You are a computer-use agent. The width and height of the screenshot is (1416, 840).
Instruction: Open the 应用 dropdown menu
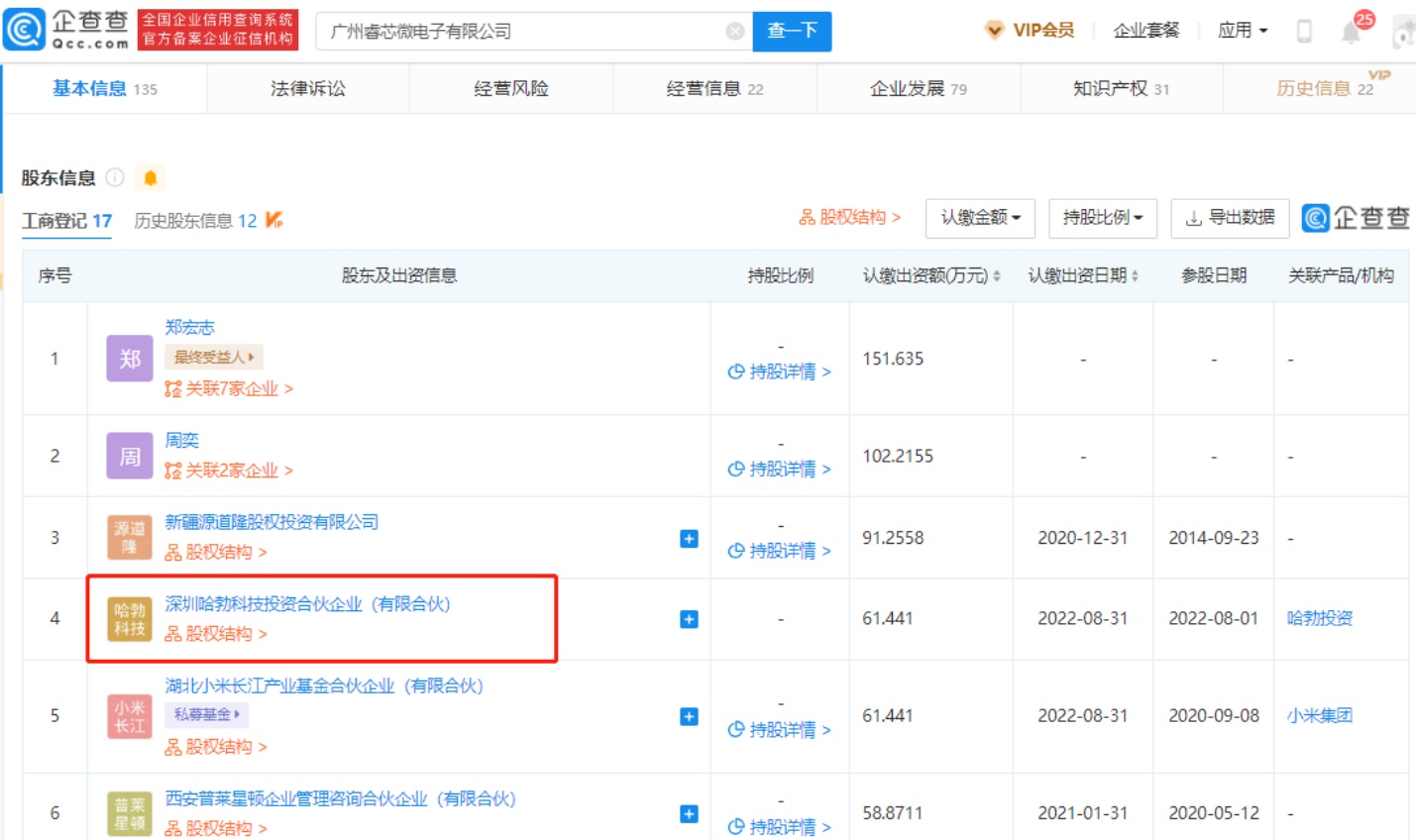pyautogui.click(x=1242, y=31)
